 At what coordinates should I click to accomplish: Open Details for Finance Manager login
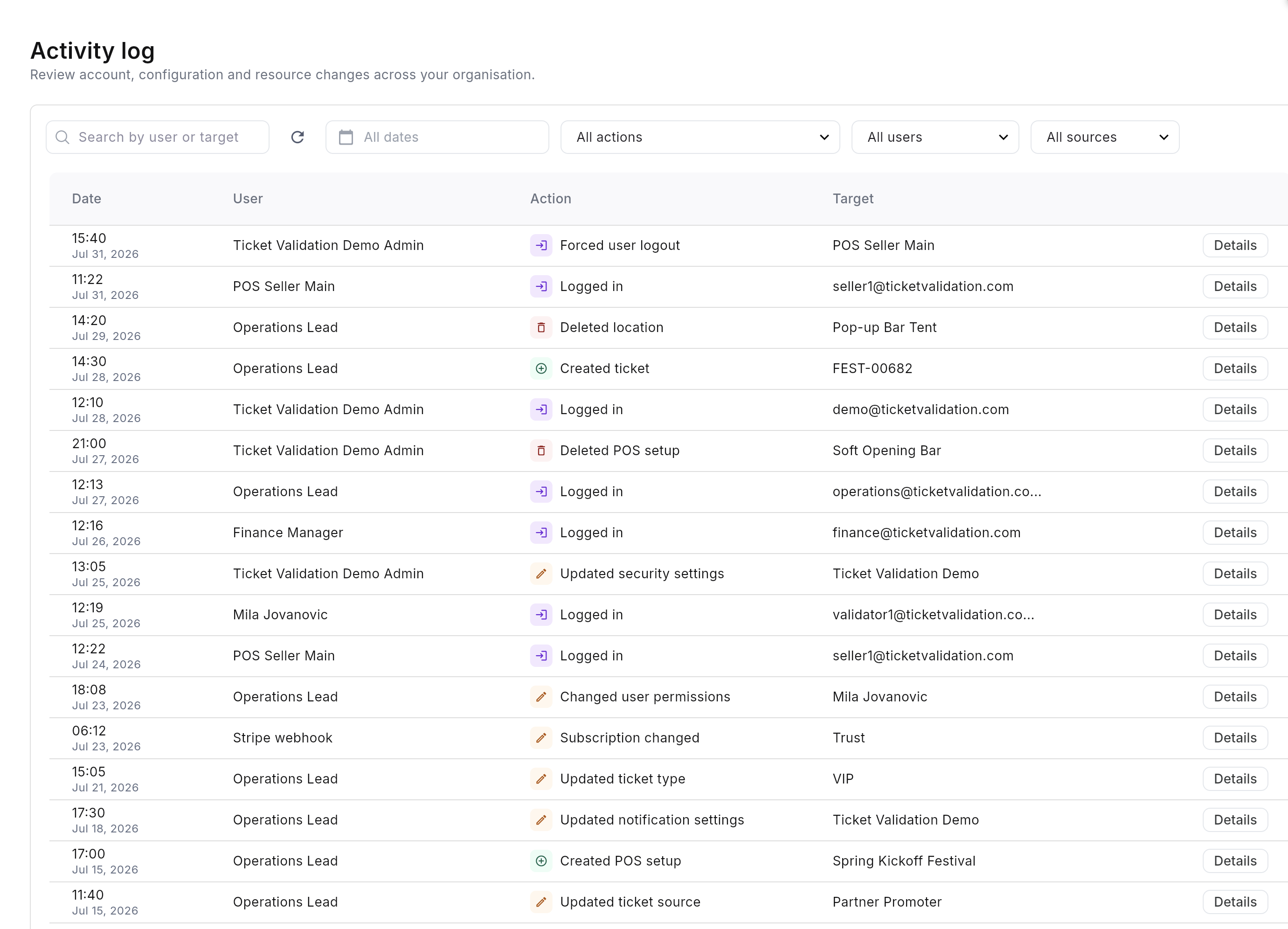pos(1235,533)
